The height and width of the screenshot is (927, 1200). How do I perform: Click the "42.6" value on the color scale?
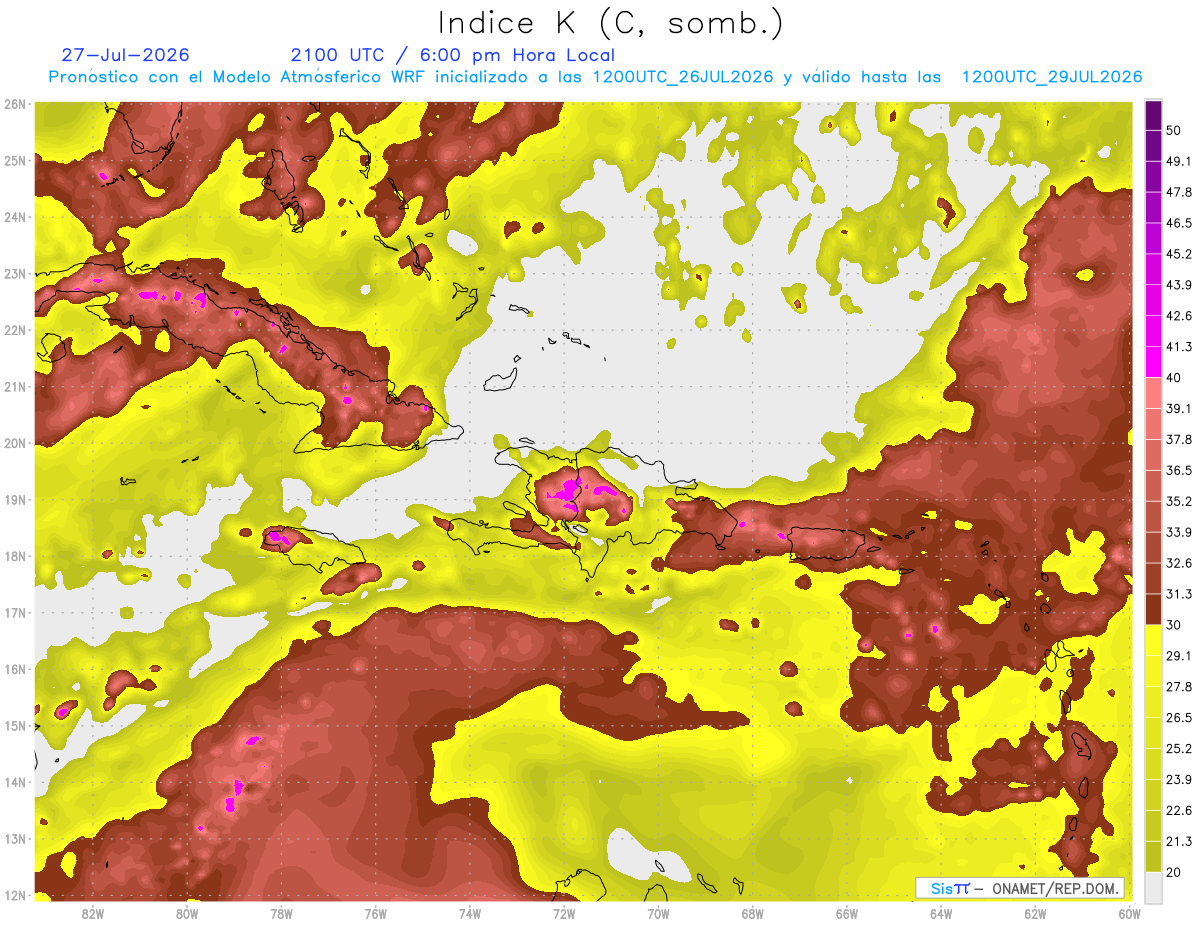(x=1179, y=316)
